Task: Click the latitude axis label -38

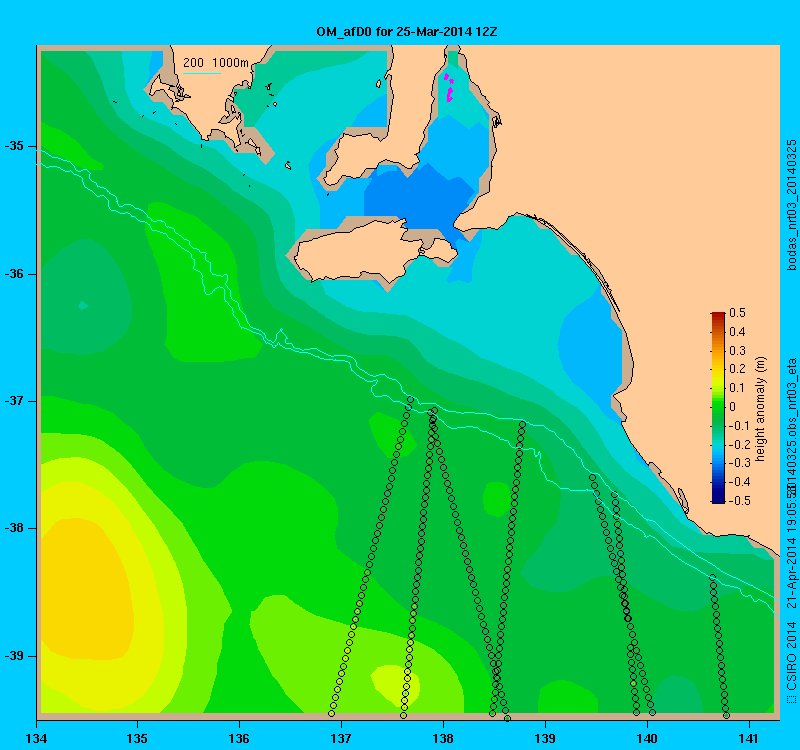Action: (x=14, y=528)
